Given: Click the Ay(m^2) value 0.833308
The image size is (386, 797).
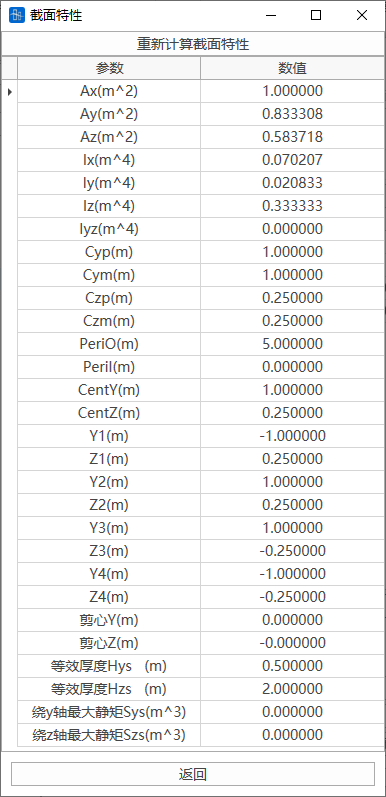Looking at the screenshot, I should (292, 114).
